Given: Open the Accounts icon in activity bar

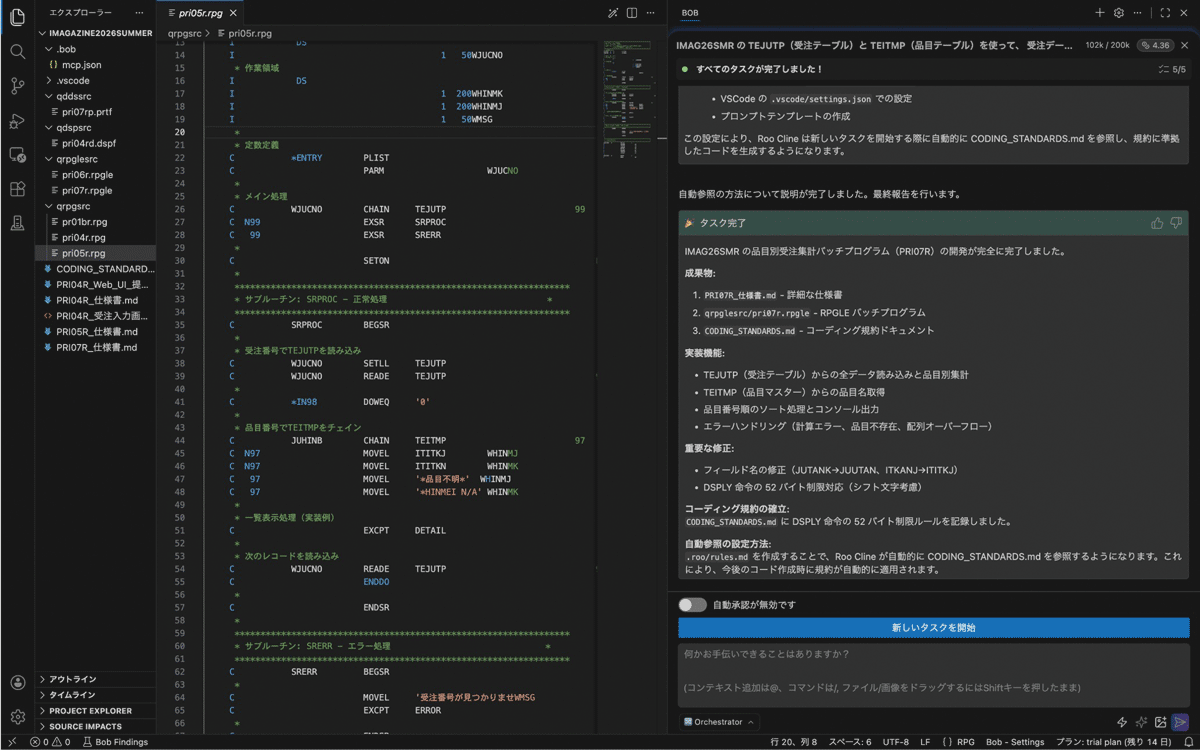Looking at the screenshot, I should pyautogui.click(x=17, y=683).
